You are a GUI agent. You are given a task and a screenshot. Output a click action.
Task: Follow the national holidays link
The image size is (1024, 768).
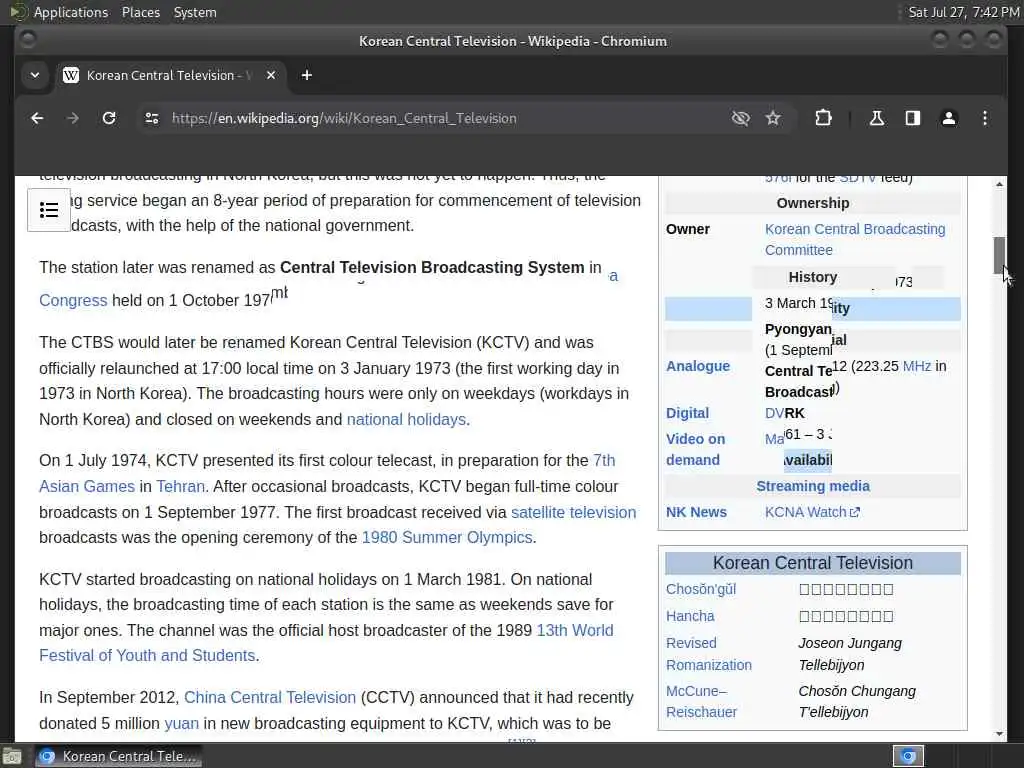coord(406,419)
